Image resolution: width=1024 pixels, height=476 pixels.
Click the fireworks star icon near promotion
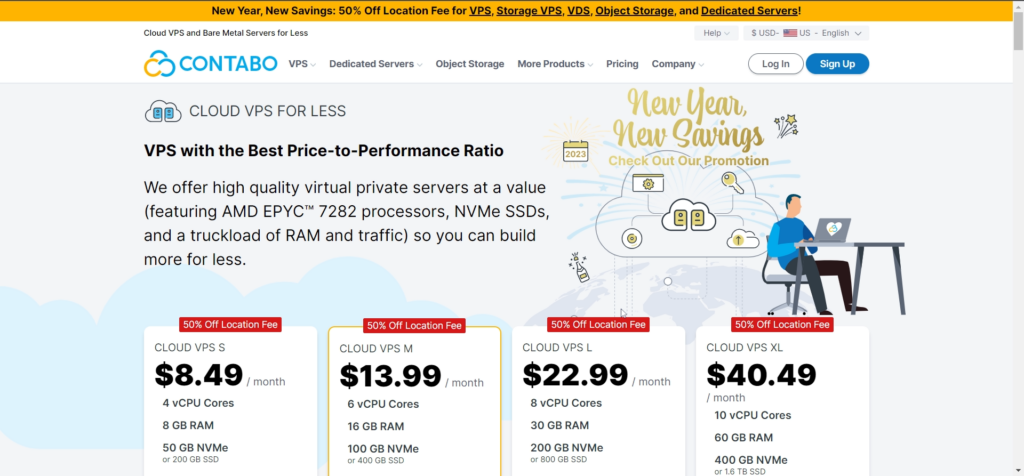(x=786, y=125)
